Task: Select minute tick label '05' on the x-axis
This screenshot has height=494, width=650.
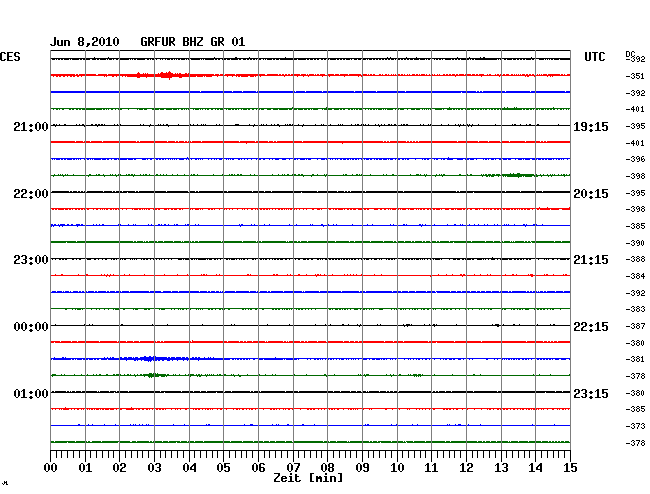Action: 223,468
